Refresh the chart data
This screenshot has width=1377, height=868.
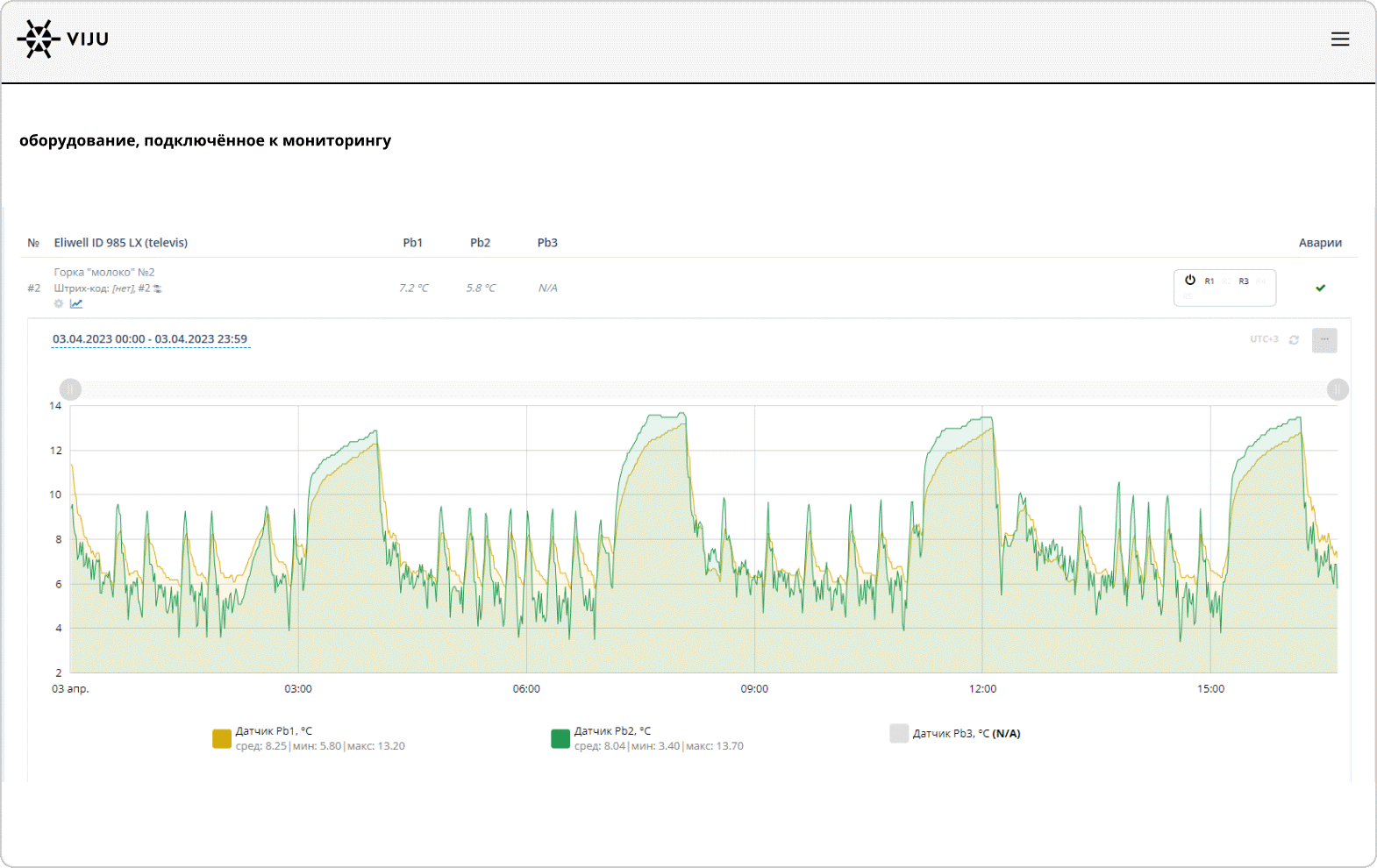coord(1294,340)
